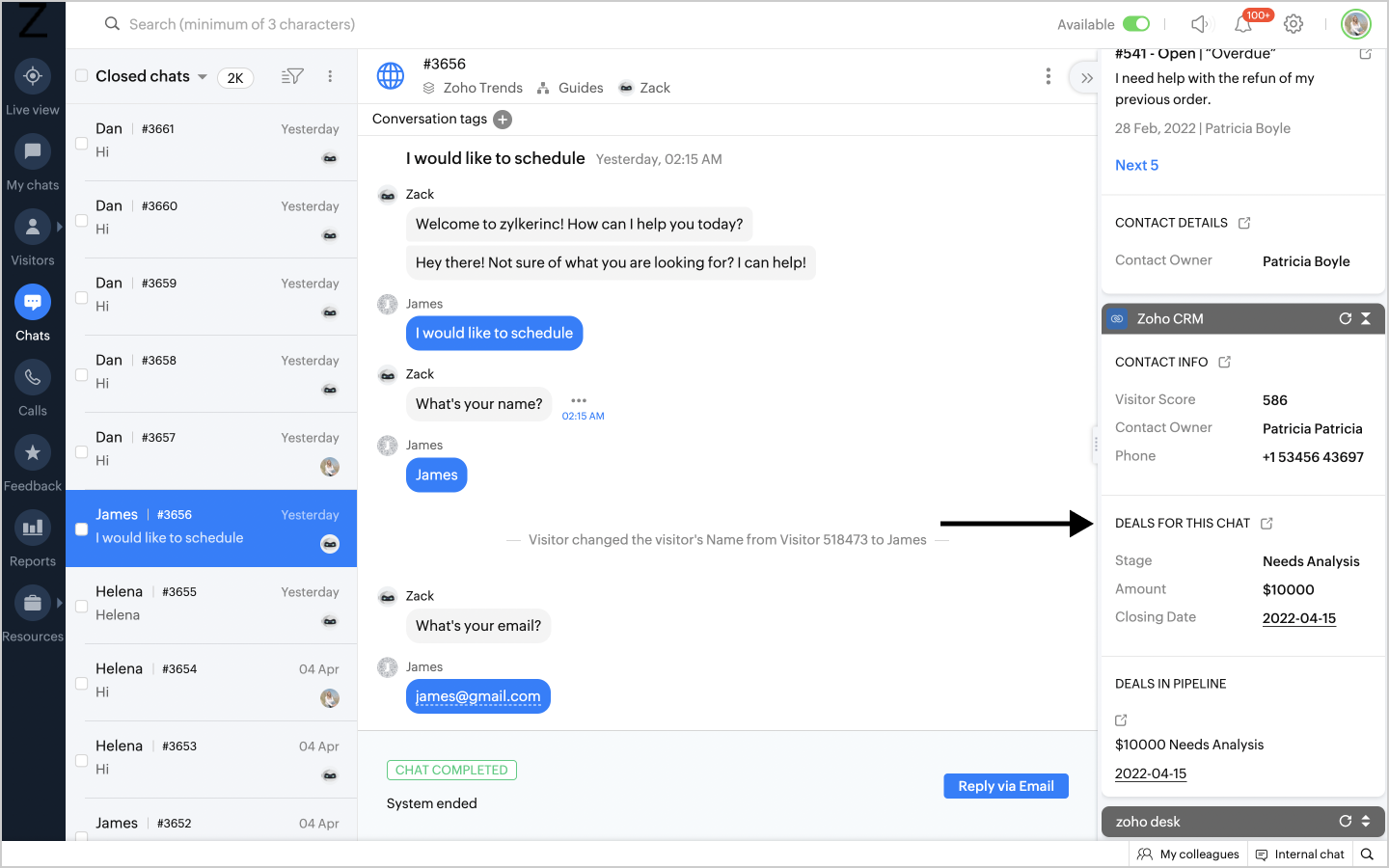Image resolution: width=1389 pixels, height=868 pixels.
Task: Open the settings gear icon
Action: pos(1294,24)
